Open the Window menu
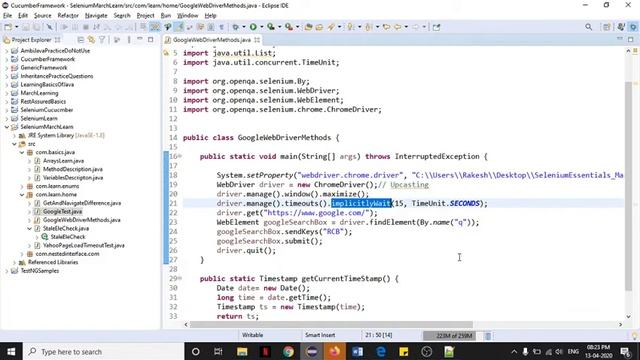 tap(187, 16)
